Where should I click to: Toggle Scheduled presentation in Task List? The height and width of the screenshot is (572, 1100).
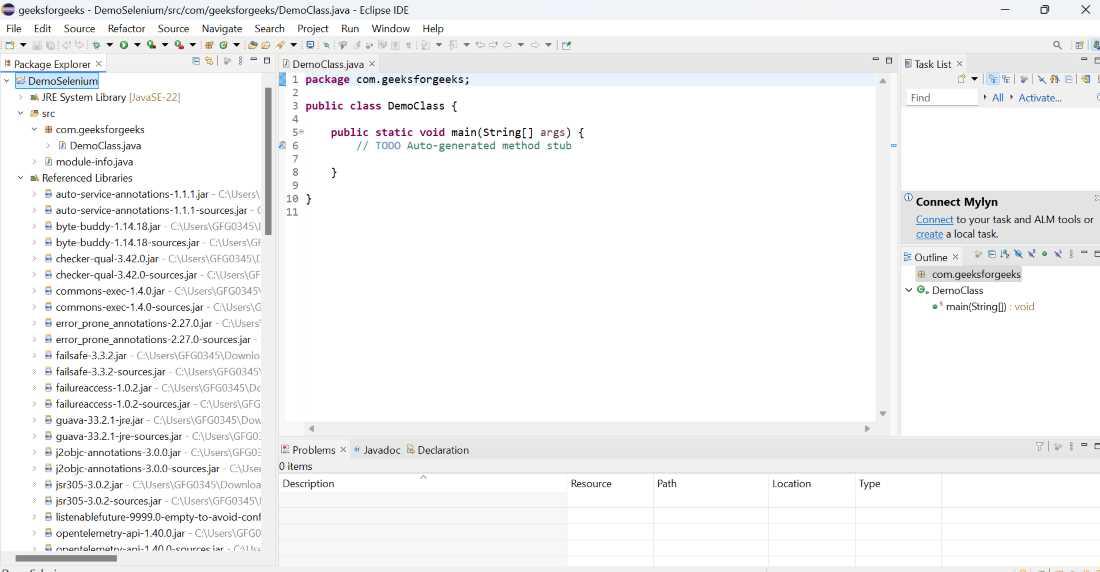tap(1007, 79)
